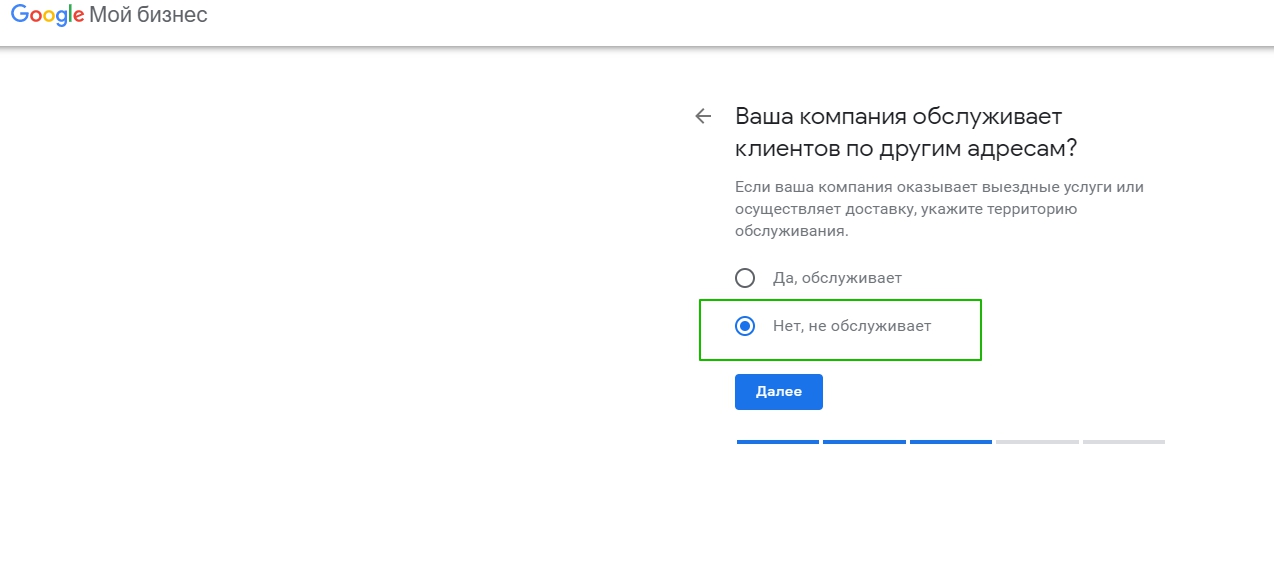Viewport: 1274px width, 578px height.
Task: Open the Google Мой бизнес logo link
Action: 109,17
